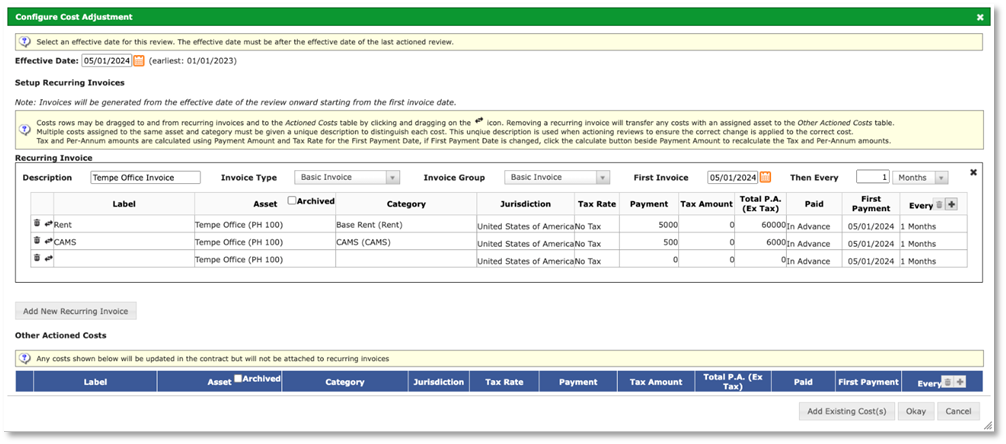Click the drag handle icon on the Rent row

49,223
